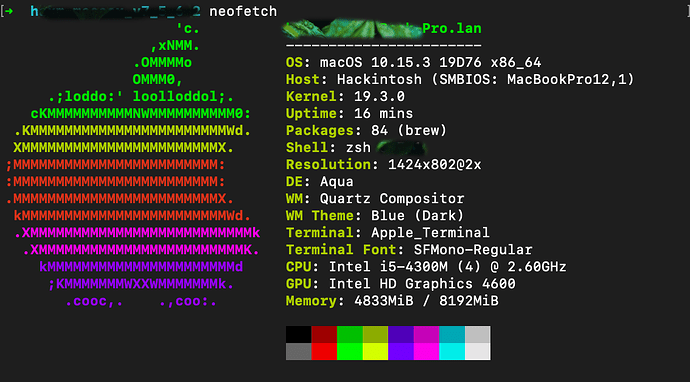Click the 'Kernel: 19.3.0' line
The height and width of the screenshot is (382, 690).
coord(345,96)
